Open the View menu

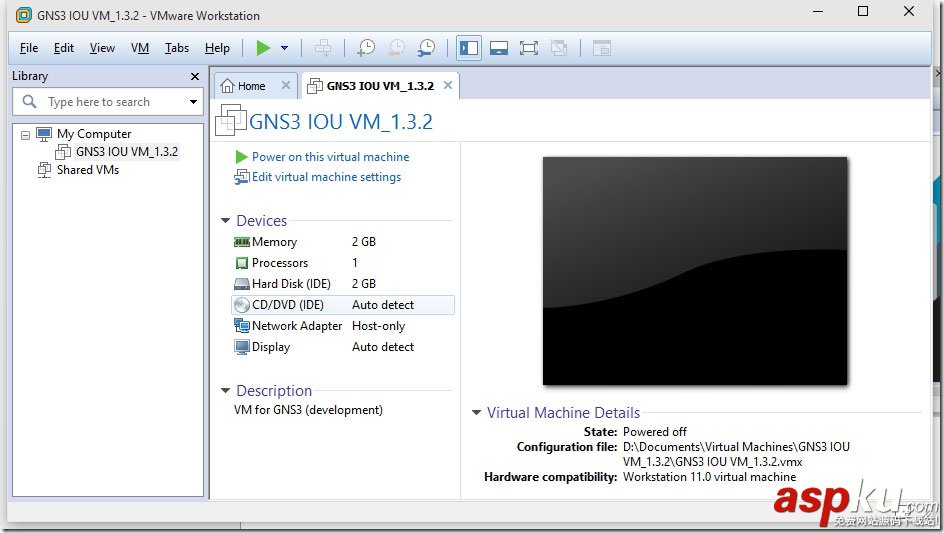click(x=102, y=48)
